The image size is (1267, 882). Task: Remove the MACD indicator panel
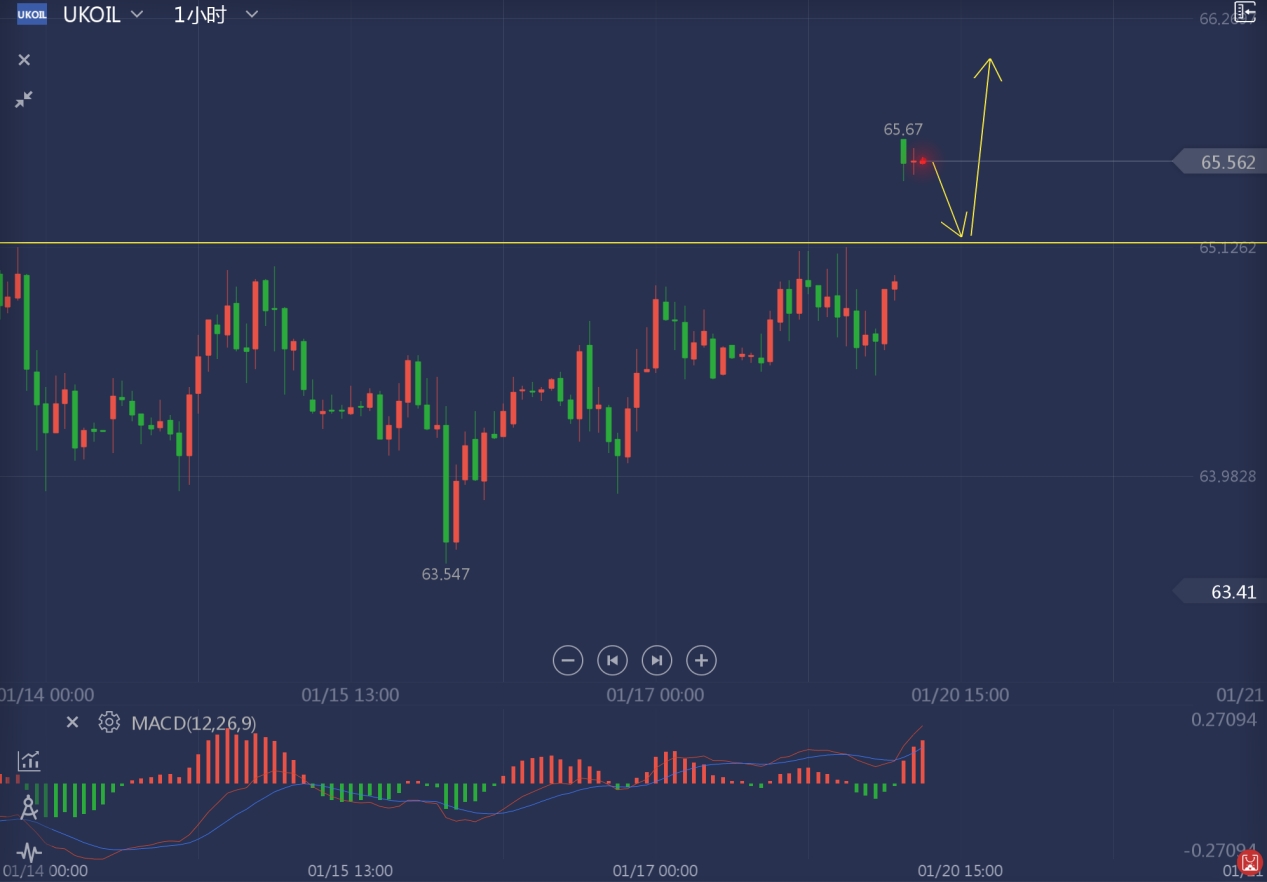click(x=72, y=722)
